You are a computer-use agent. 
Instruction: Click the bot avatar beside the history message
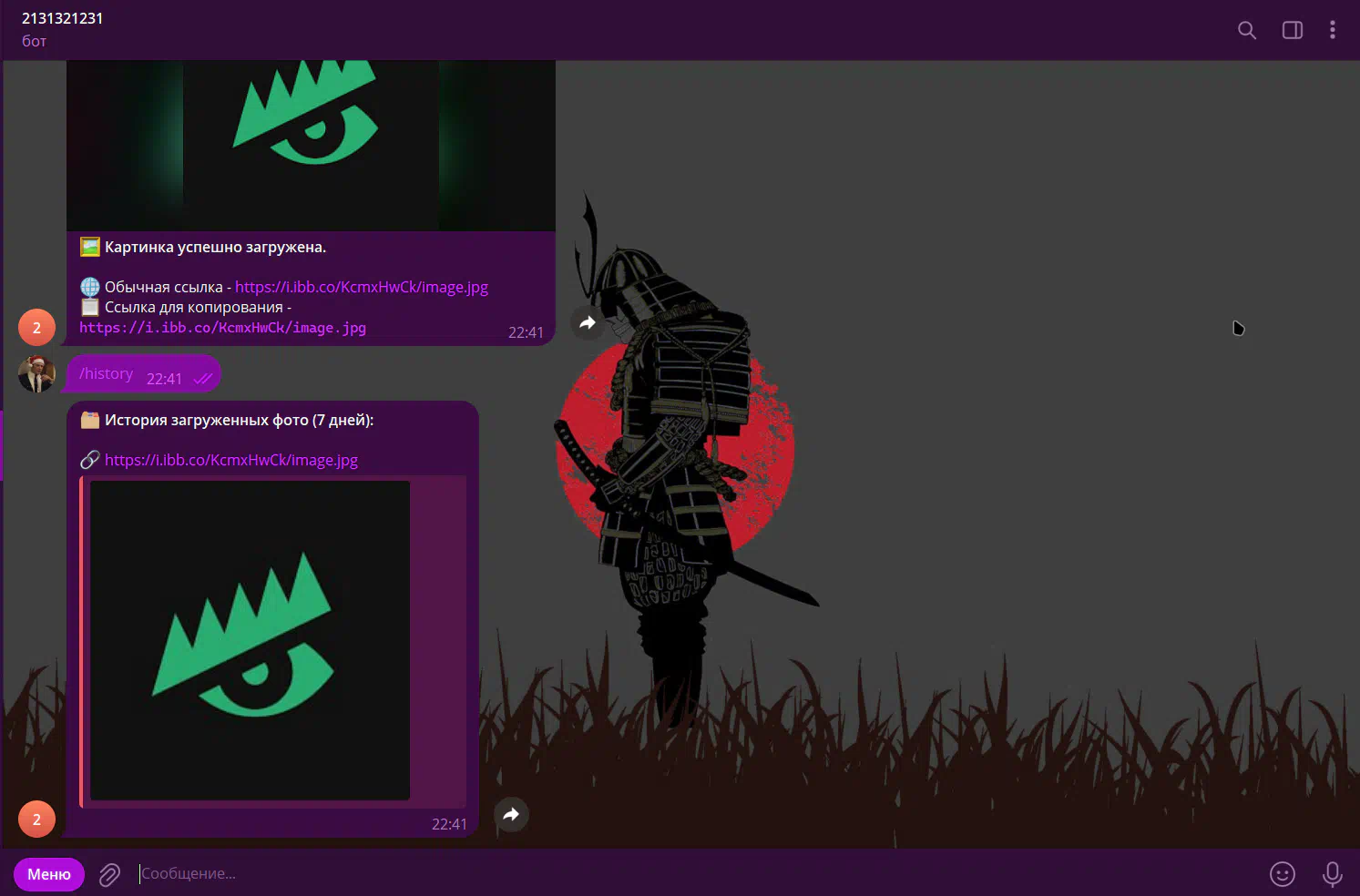pyautogui.click(x=36, y=820)
